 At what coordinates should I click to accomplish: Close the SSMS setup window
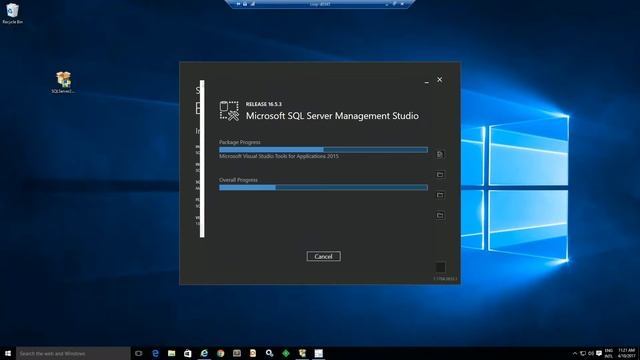[x=440, y=80]
